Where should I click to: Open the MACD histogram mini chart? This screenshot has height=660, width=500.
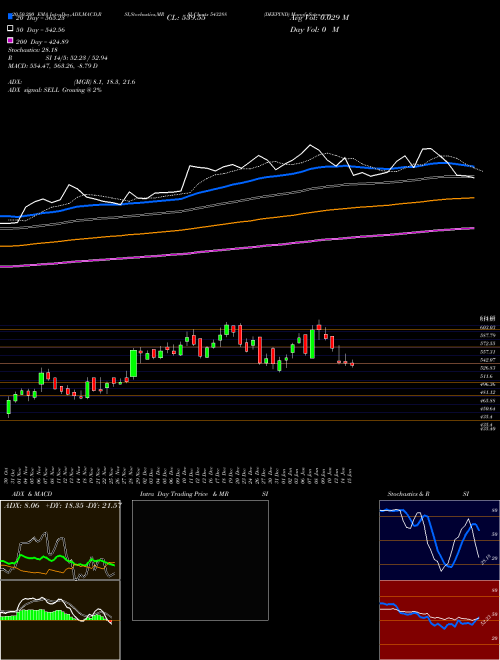point(60,620)
